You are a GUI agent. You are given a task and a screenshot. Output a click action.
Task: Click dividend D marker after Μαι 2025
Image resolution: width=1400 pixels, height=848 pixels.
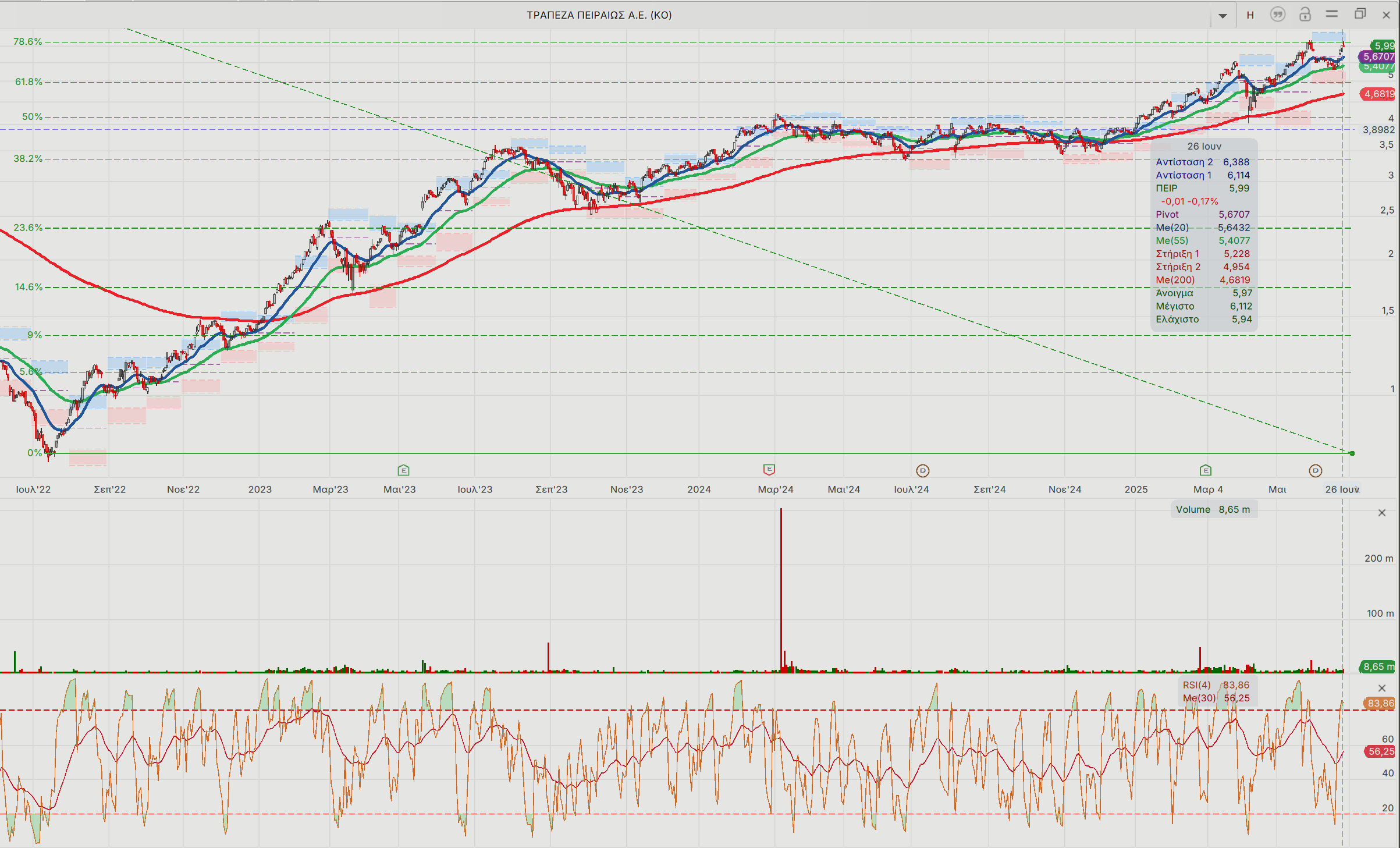pos(1316,470)
